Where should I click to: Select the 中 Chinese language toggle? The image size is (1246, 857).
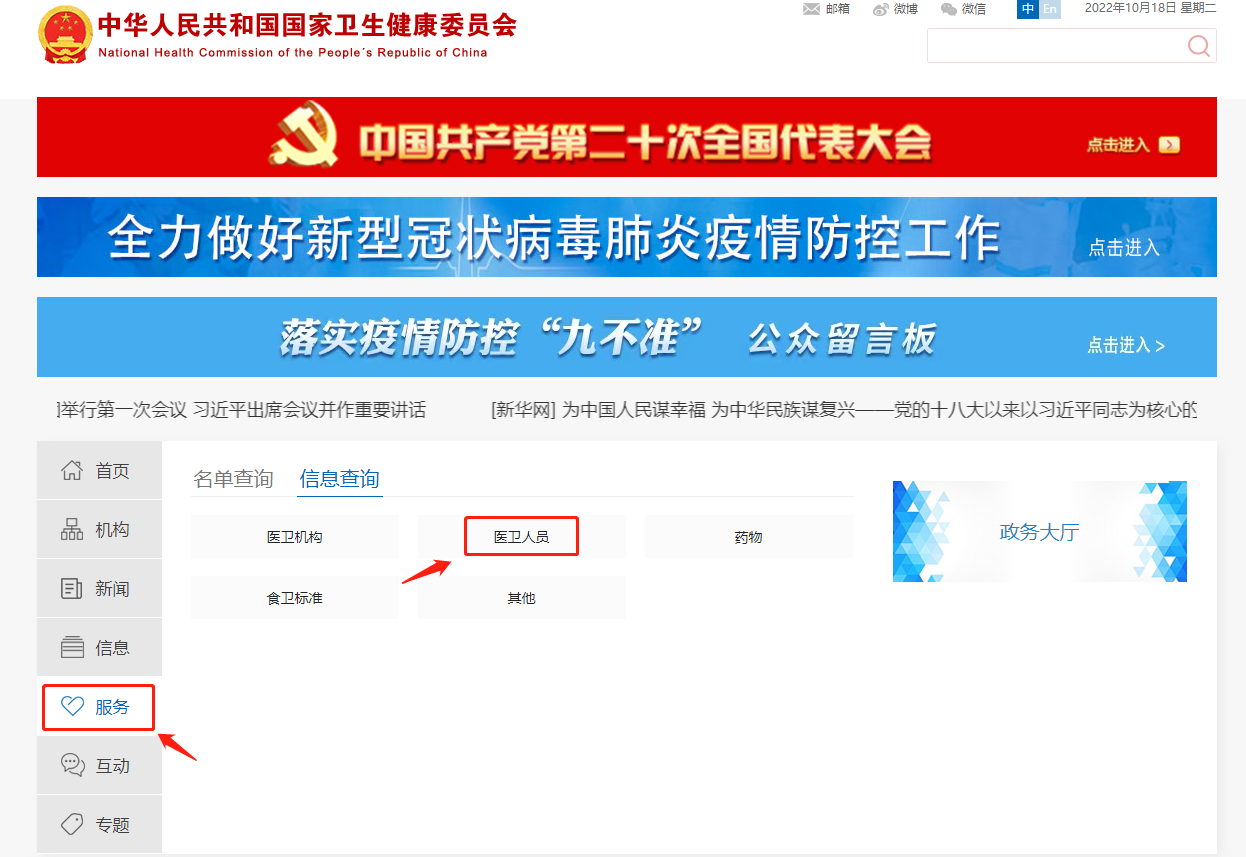tap(1028, 9)
